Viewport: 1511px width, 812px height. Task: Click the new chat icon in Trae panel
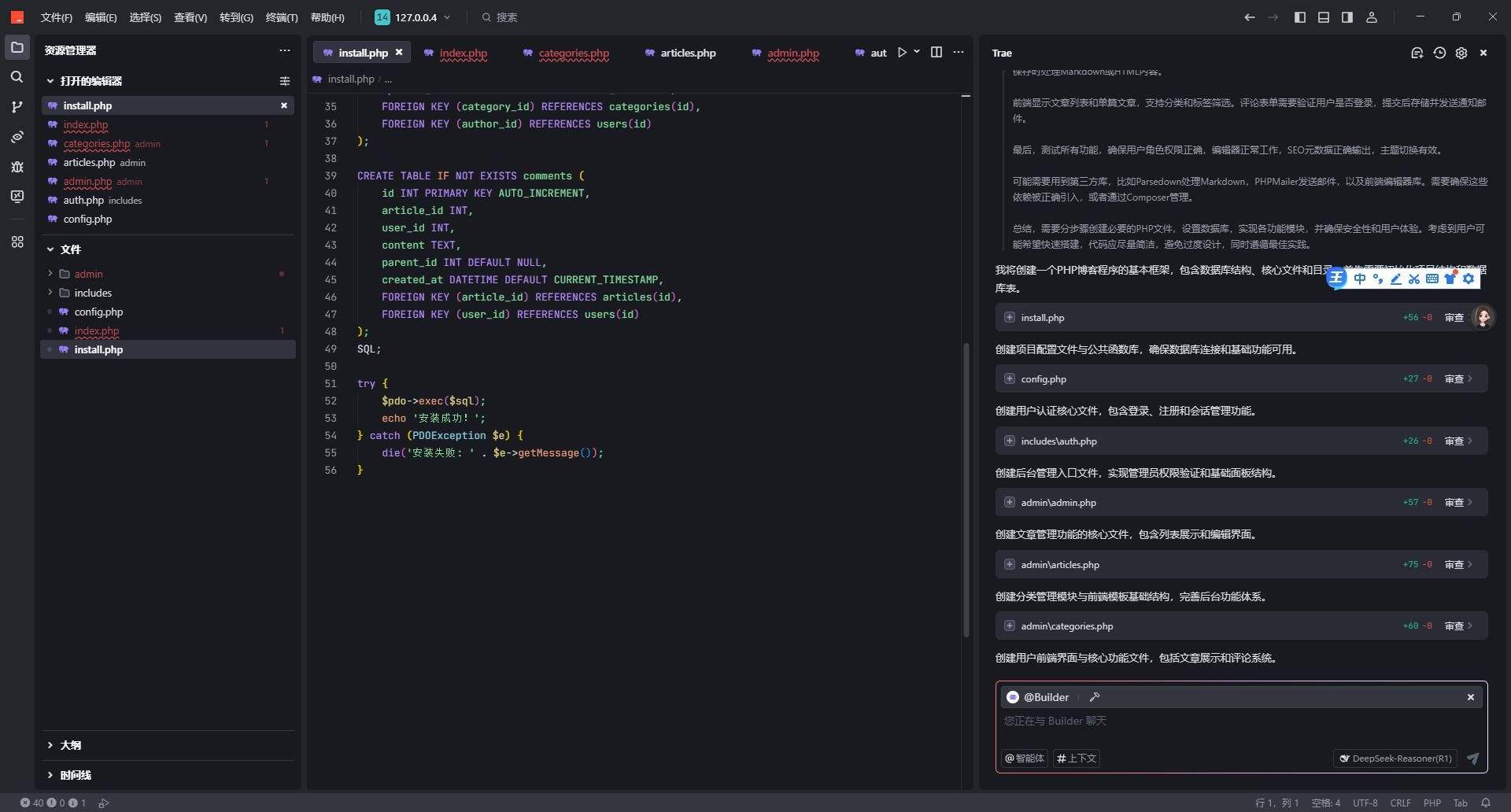click(1417, 53)
